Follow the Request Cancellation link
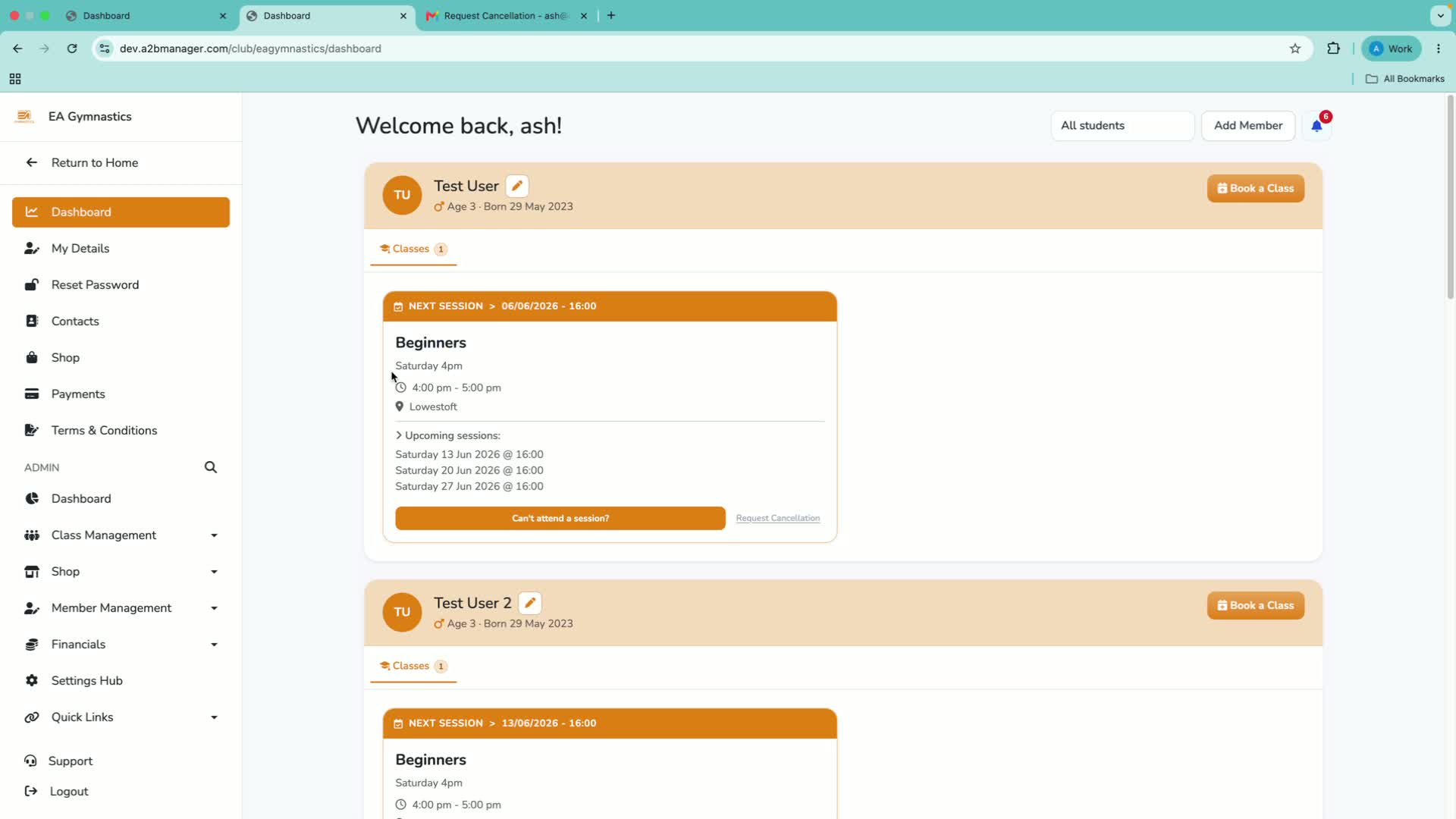This screenshot has width=1456, height=819. 778,519
